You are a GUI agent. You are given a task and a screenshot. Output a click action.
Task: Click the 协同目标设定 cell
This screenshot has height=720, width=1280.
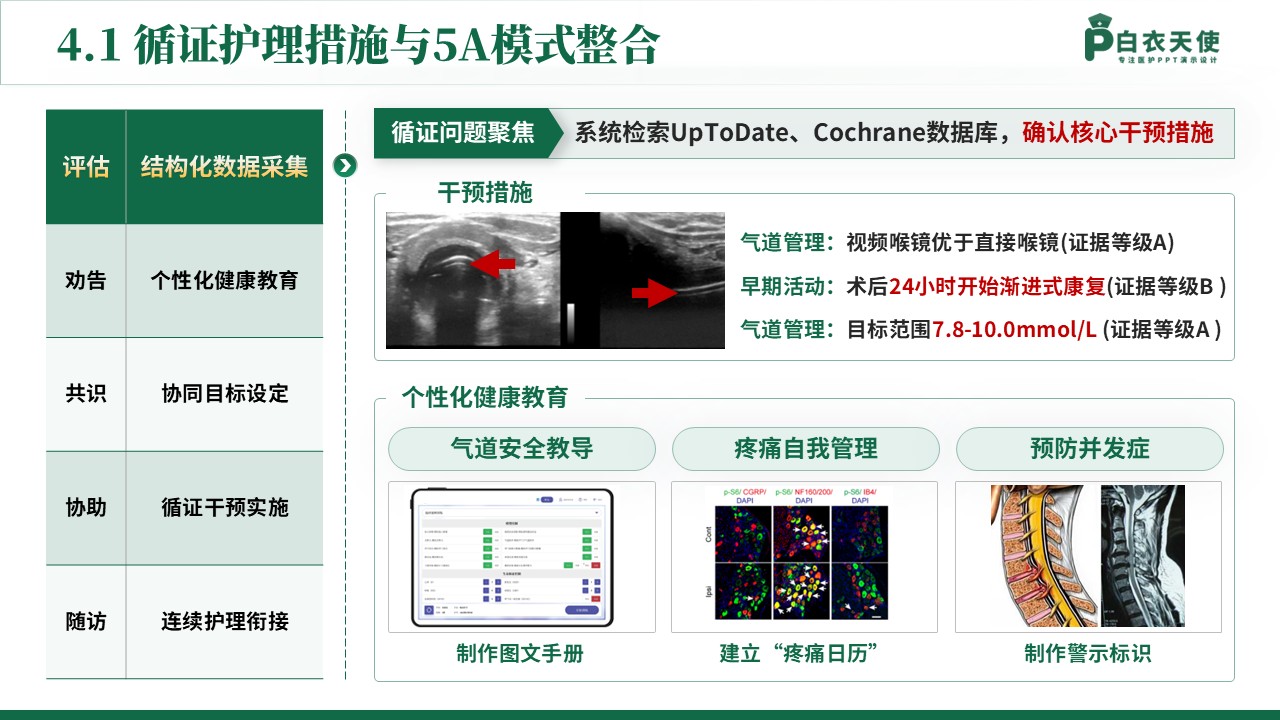[225, 394]
